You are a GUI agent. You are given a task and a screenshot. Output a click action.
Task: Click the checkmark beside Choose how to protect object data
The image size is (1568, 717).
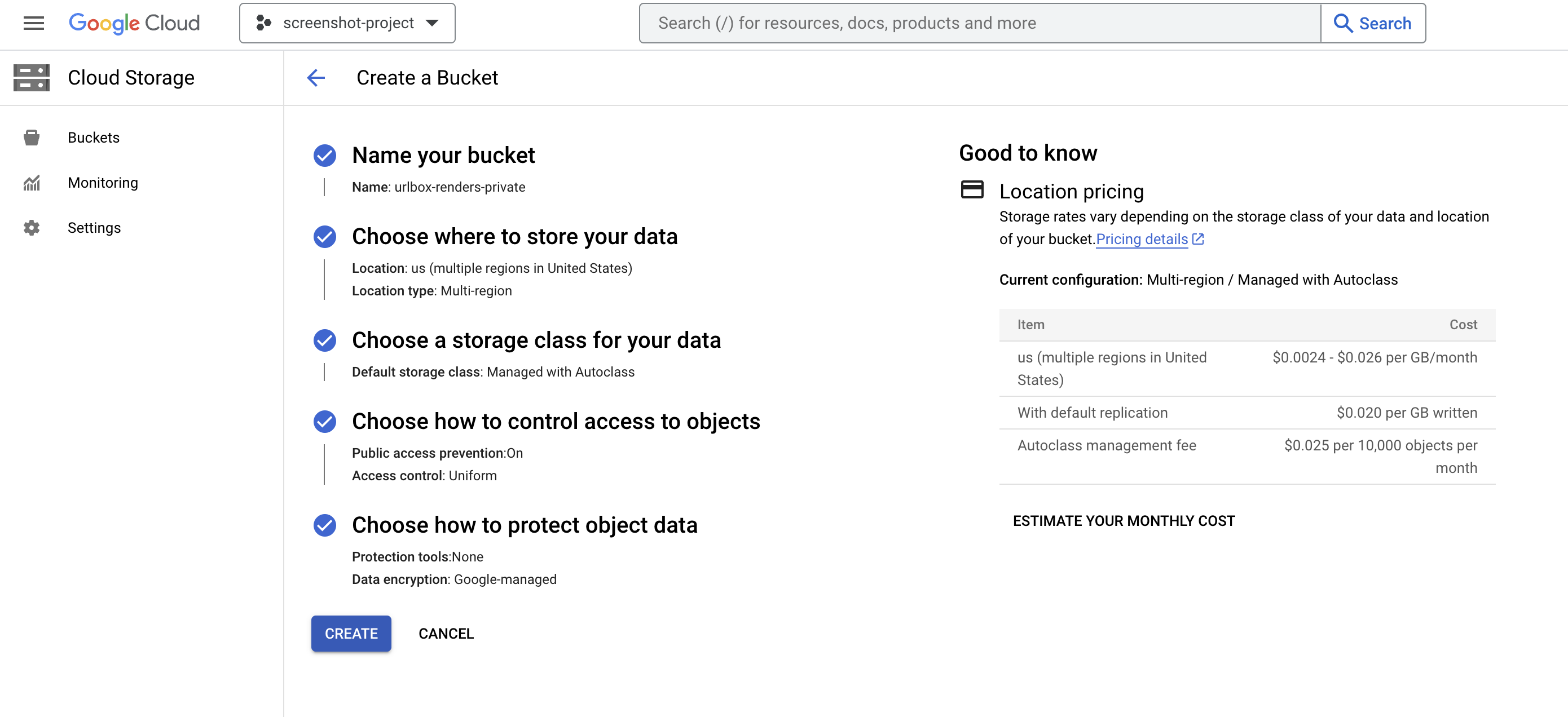[324, 525]
